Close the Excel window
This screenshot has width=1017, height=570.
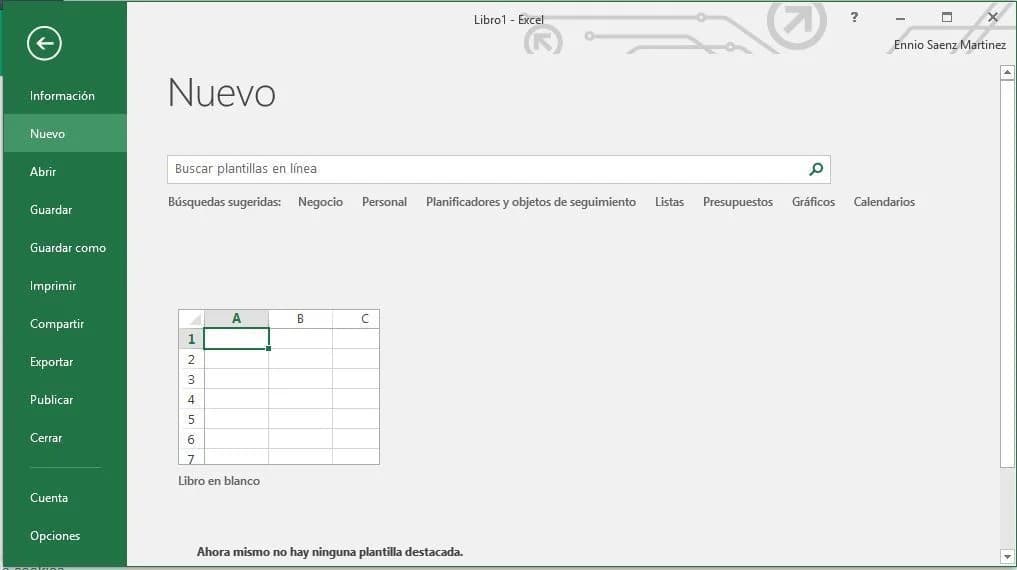click(992, 18)
